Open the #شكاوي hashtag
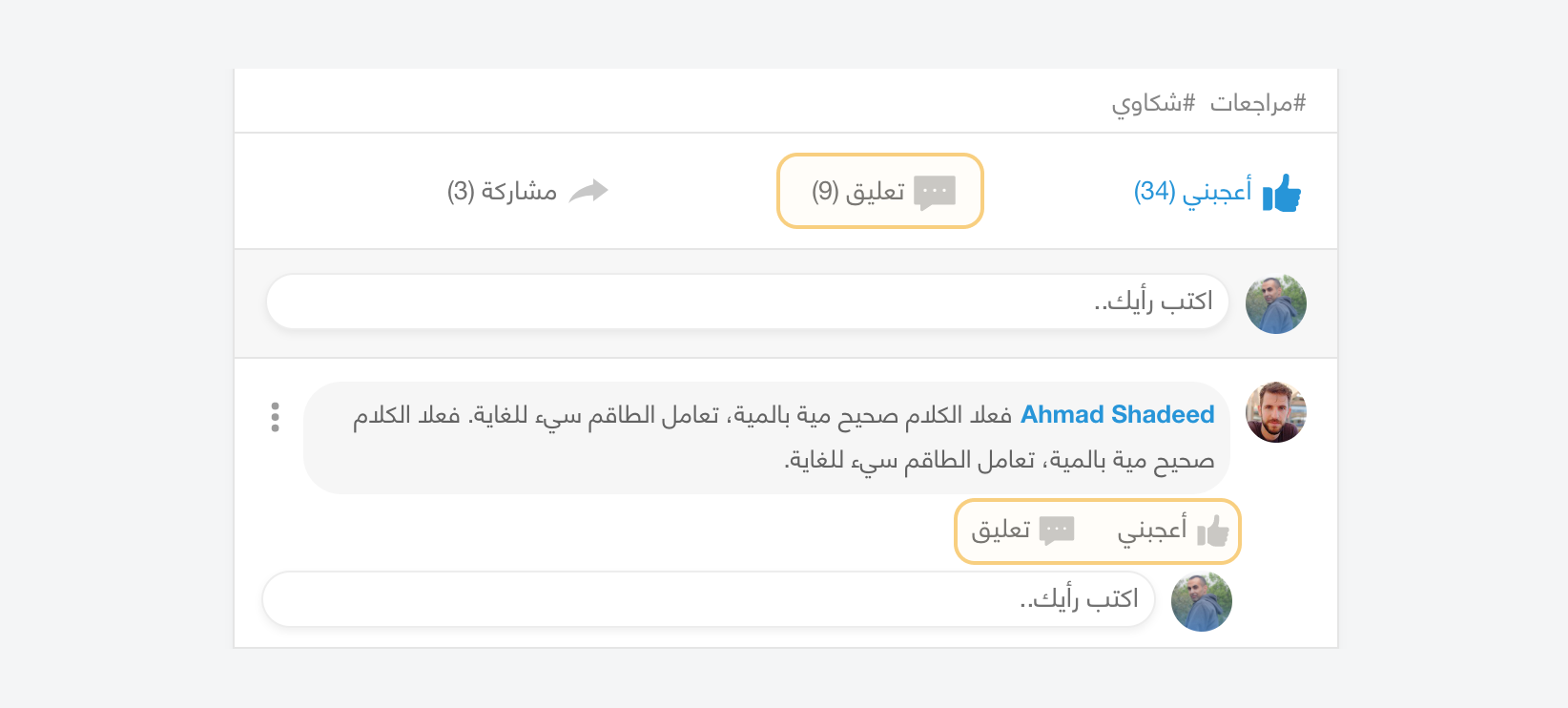The image size is (1568, 708). tap(1153, 103)
